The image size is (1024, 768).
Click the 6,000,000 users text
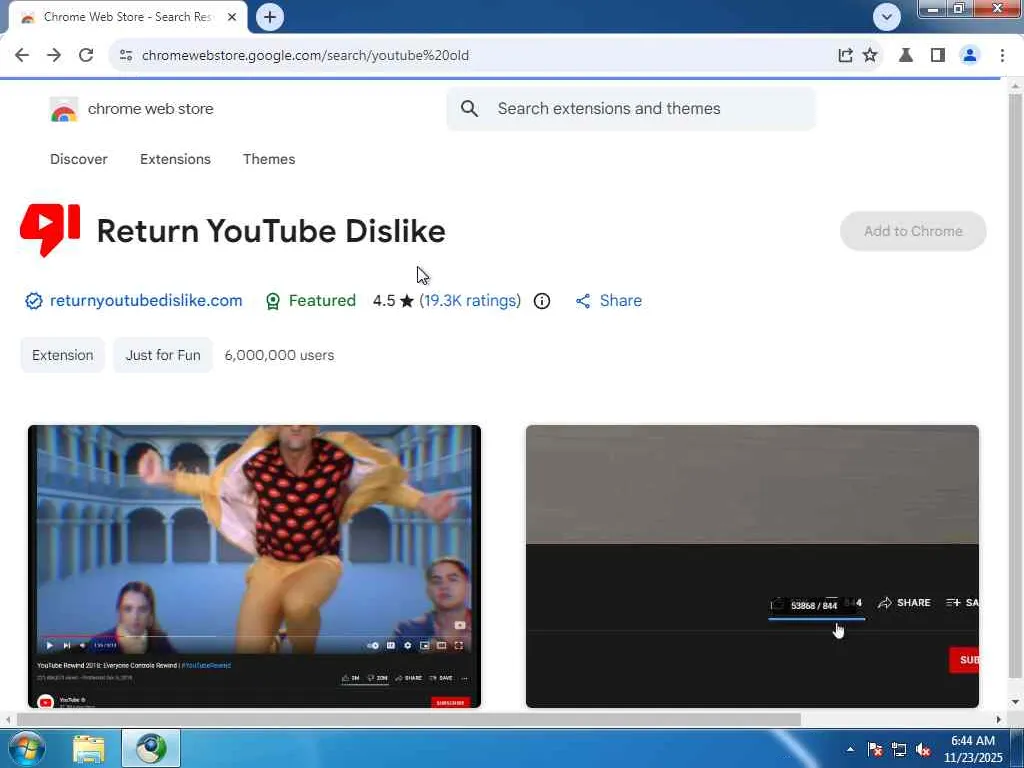click(280, 355)
